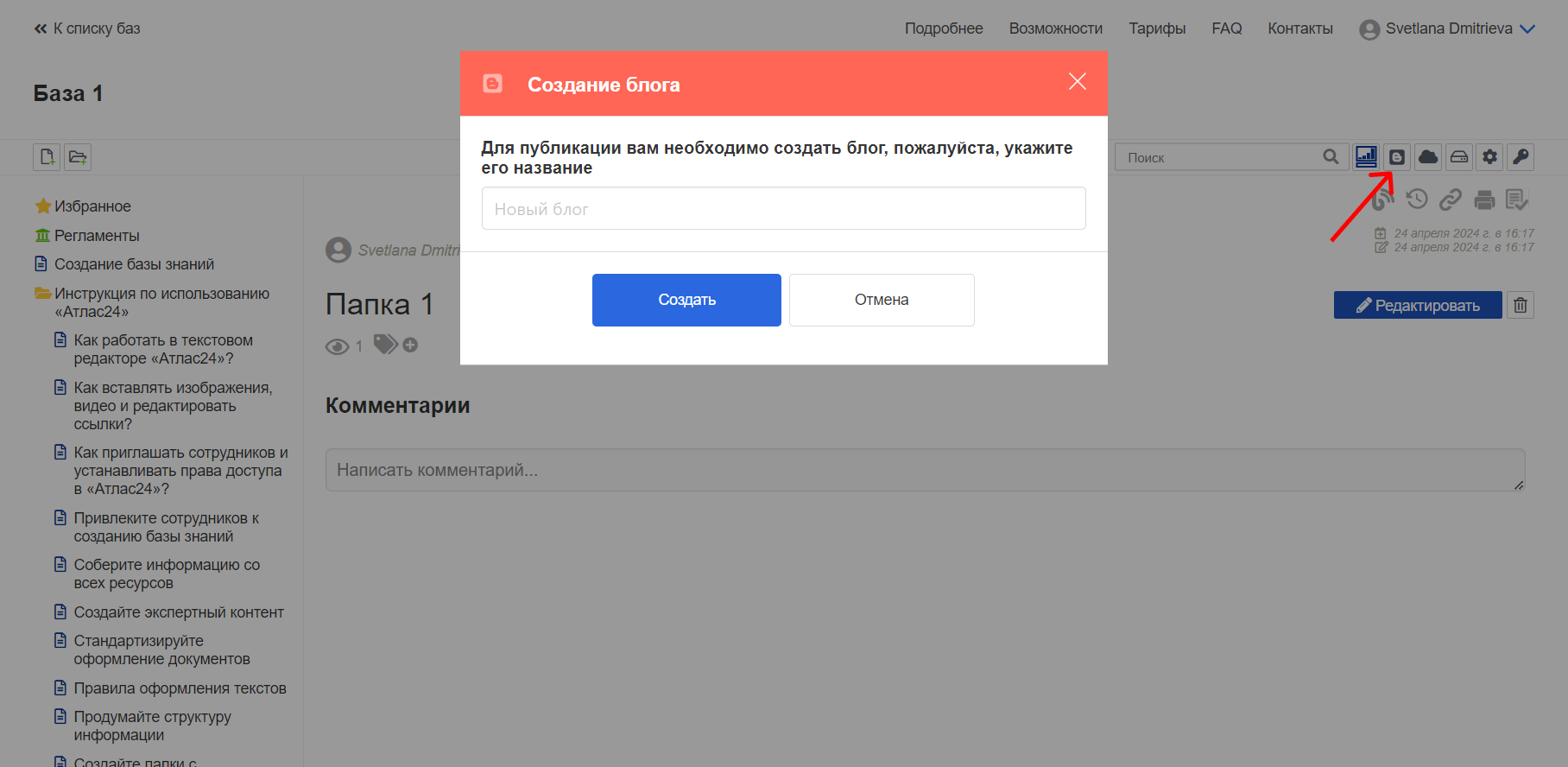Click the База 1 heading
The image size is (1568, 767).
[68, 93]
